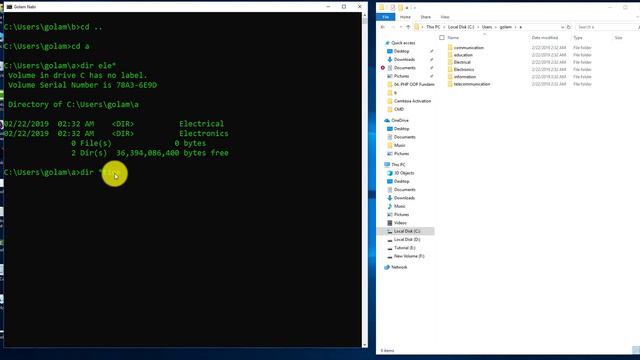Viewport: 640px width, 360px height.
Task: Click the Quick access star icon
Action: [387, 43]
